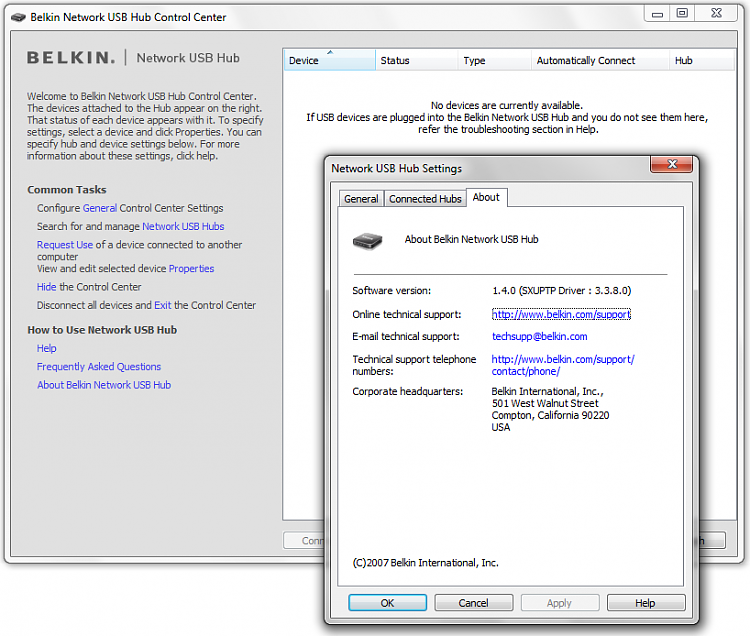Click the Apply button
Viewport: 750px width, 636px height.
tap(560, 603)
